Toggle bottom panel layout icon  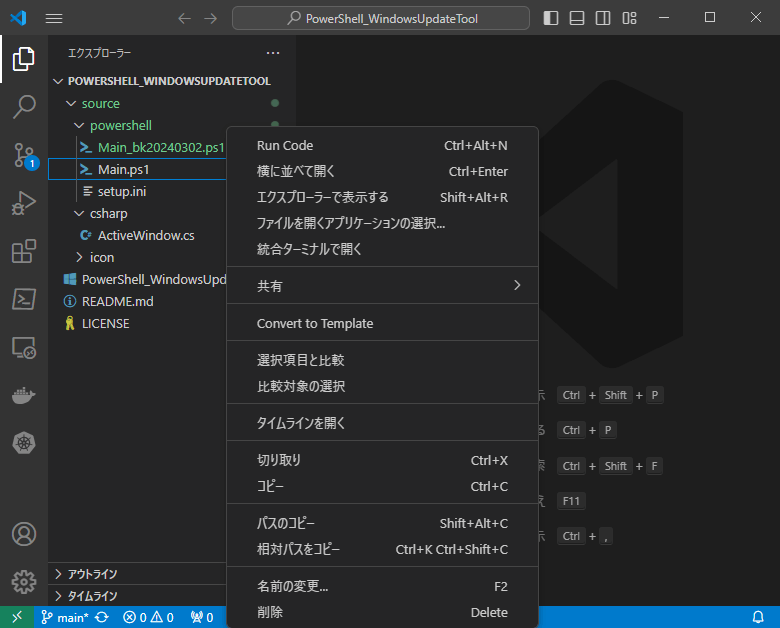click(x=577, y=18)
